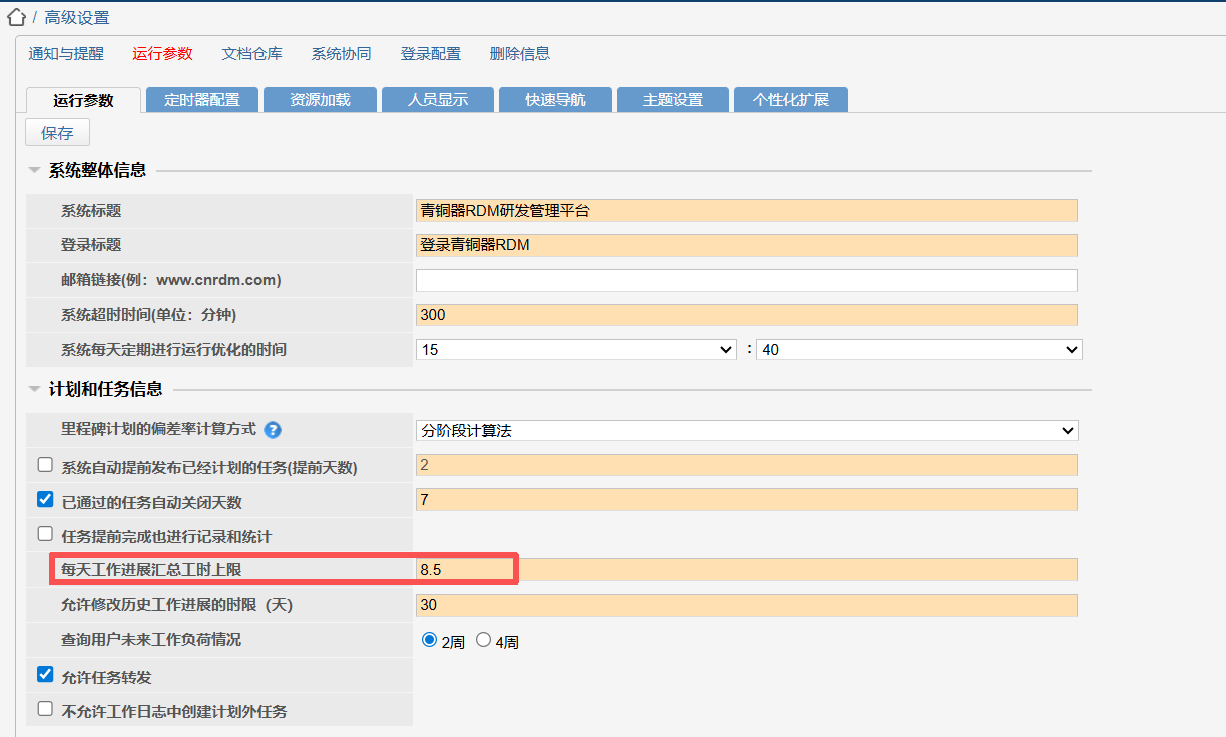This screenshot has height=737, width=1226.
Task: Select the 2周 radio option
Action: pyautogui.click(x=430, y=640)
